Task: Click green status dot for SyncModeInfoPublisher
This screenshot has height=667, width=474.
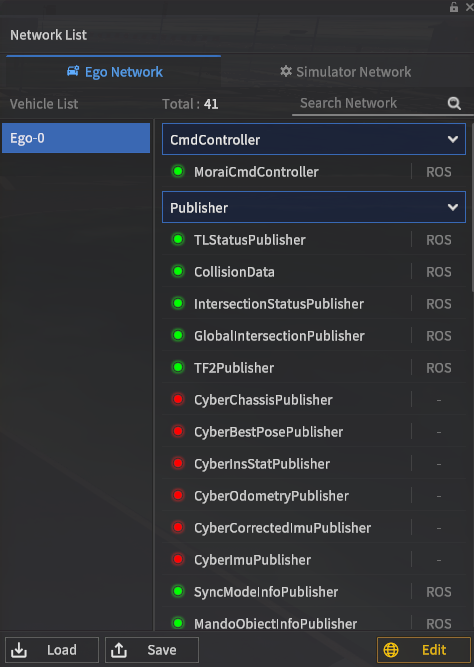Action: tap(178, 591)
